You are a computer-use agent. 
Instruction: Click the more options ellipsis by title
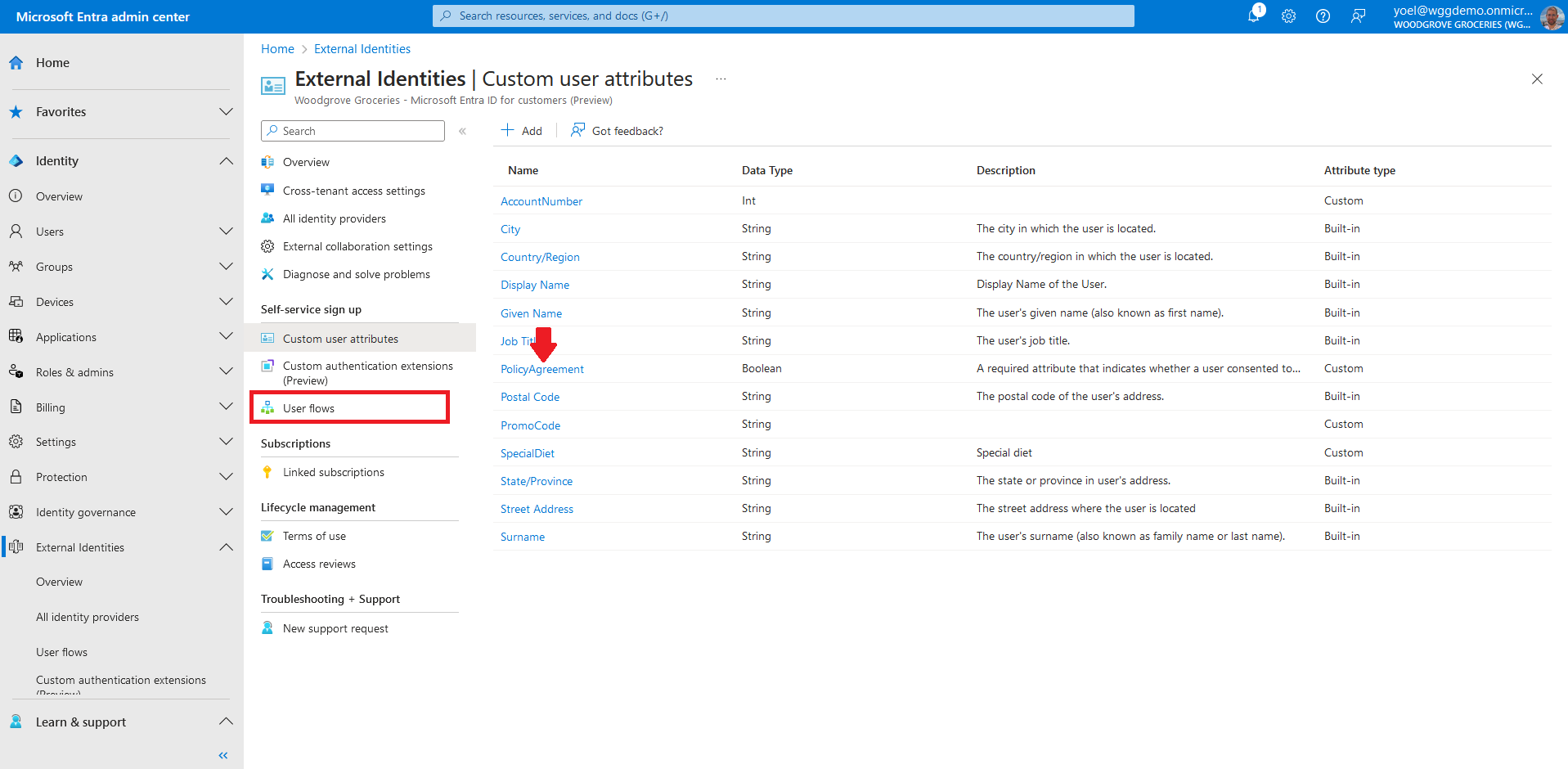coord(721,79)
